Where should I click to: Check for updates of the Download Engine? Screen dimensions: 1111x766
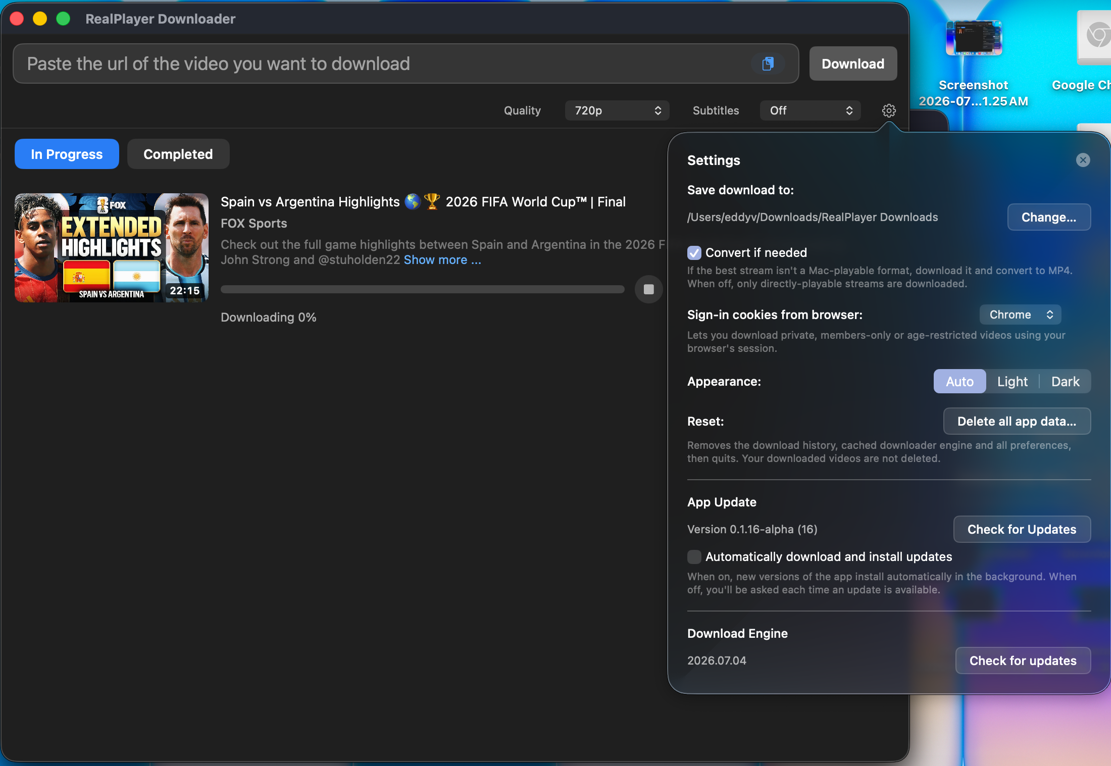(x=1022, y=660)
